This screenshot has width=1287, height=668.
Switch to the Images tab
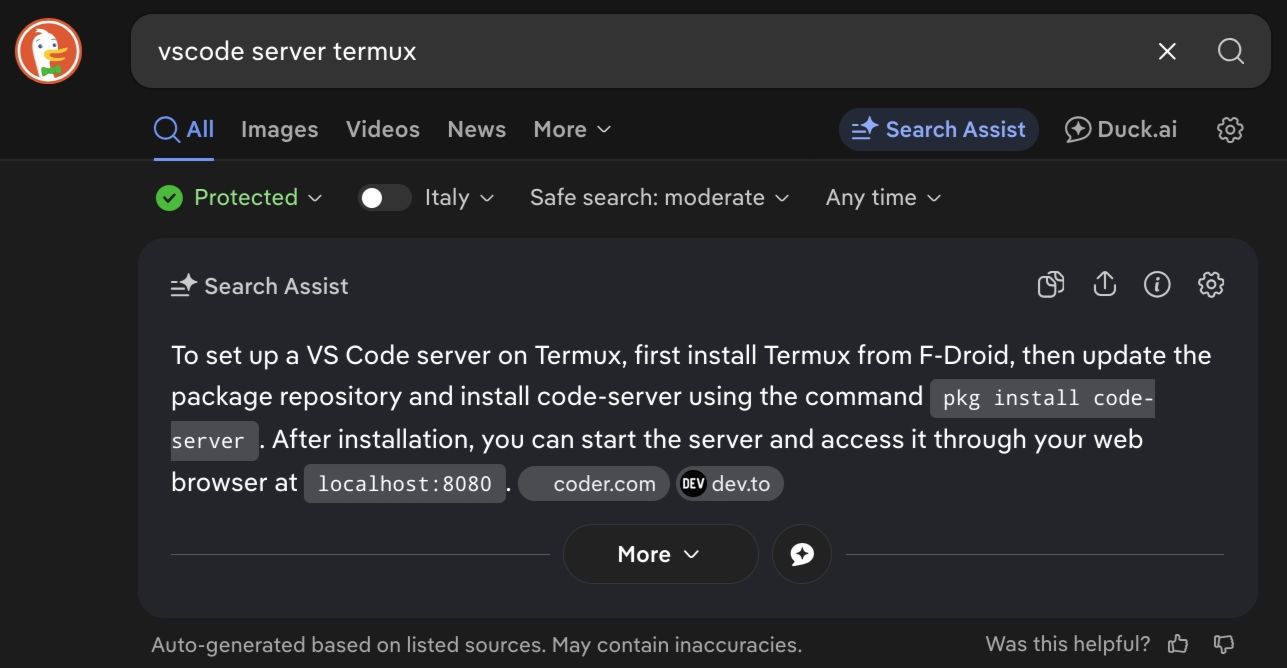click(x=279, y=129)
